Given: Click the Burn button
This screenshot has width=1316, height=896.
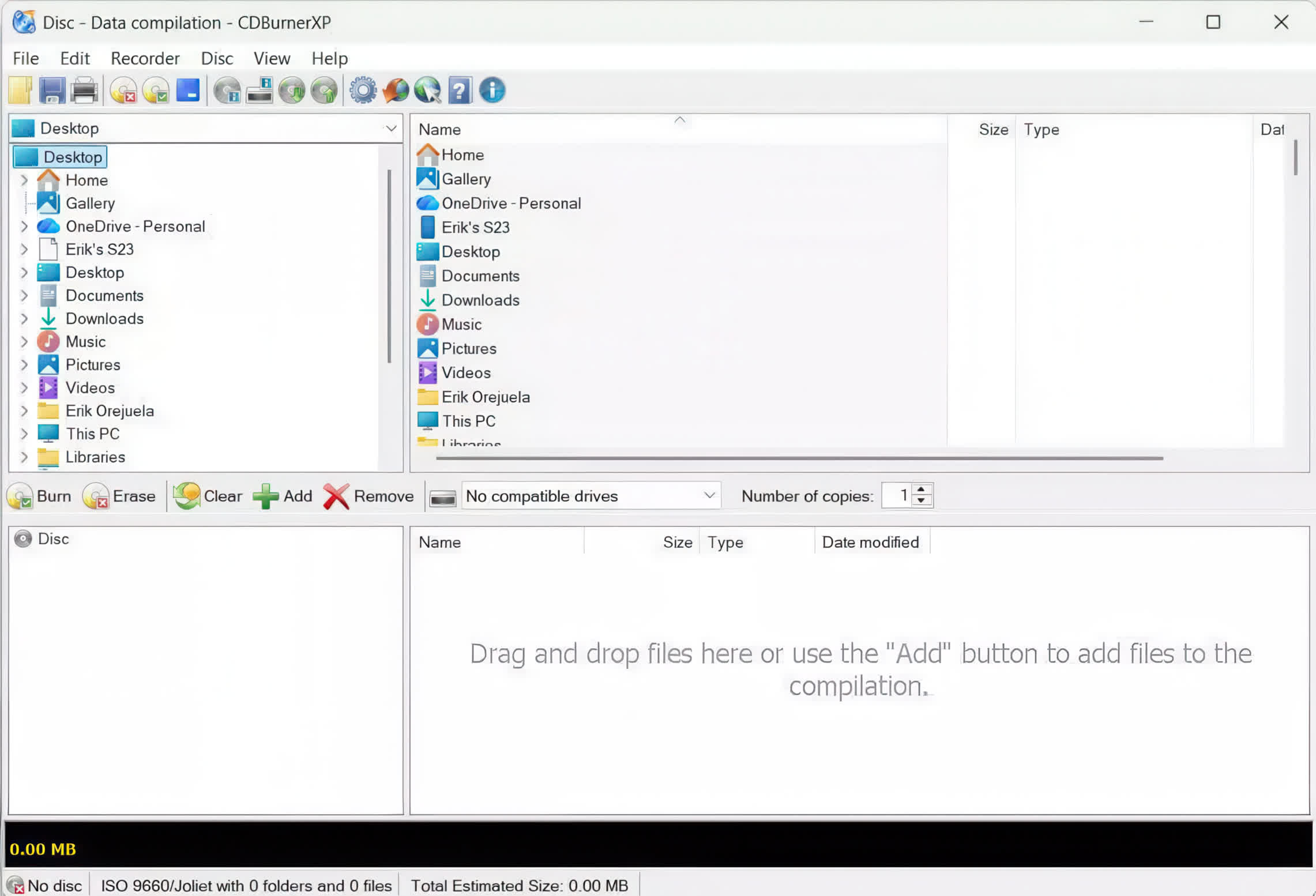Looking at the screenshot, I should (x=40, y=496).
